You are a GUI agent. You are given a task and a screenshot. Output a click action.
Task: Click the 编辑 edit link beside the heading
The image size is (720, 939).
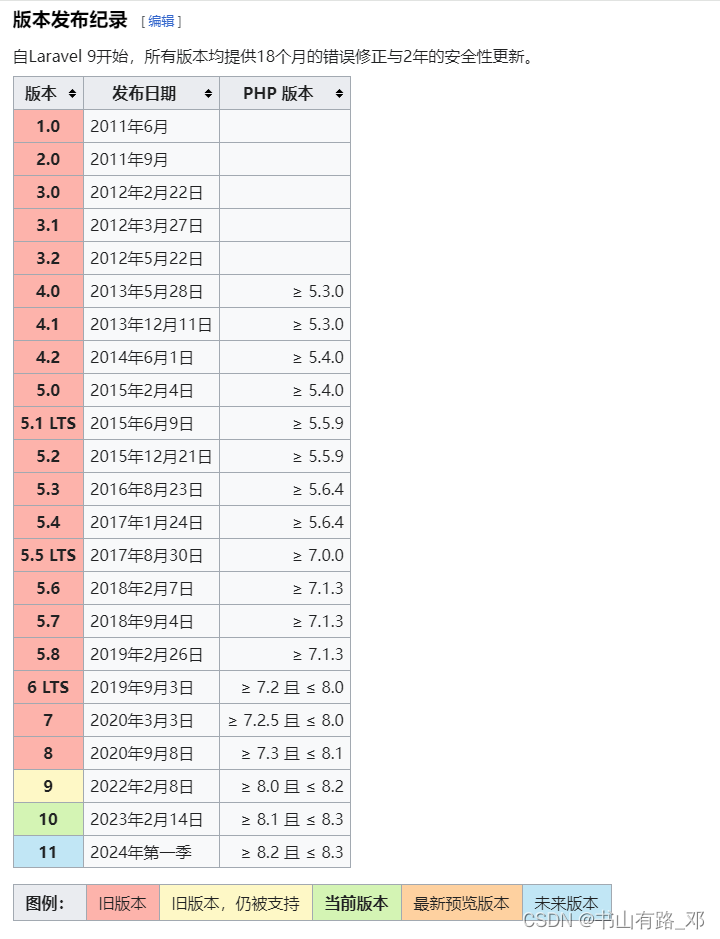point(161,21)
